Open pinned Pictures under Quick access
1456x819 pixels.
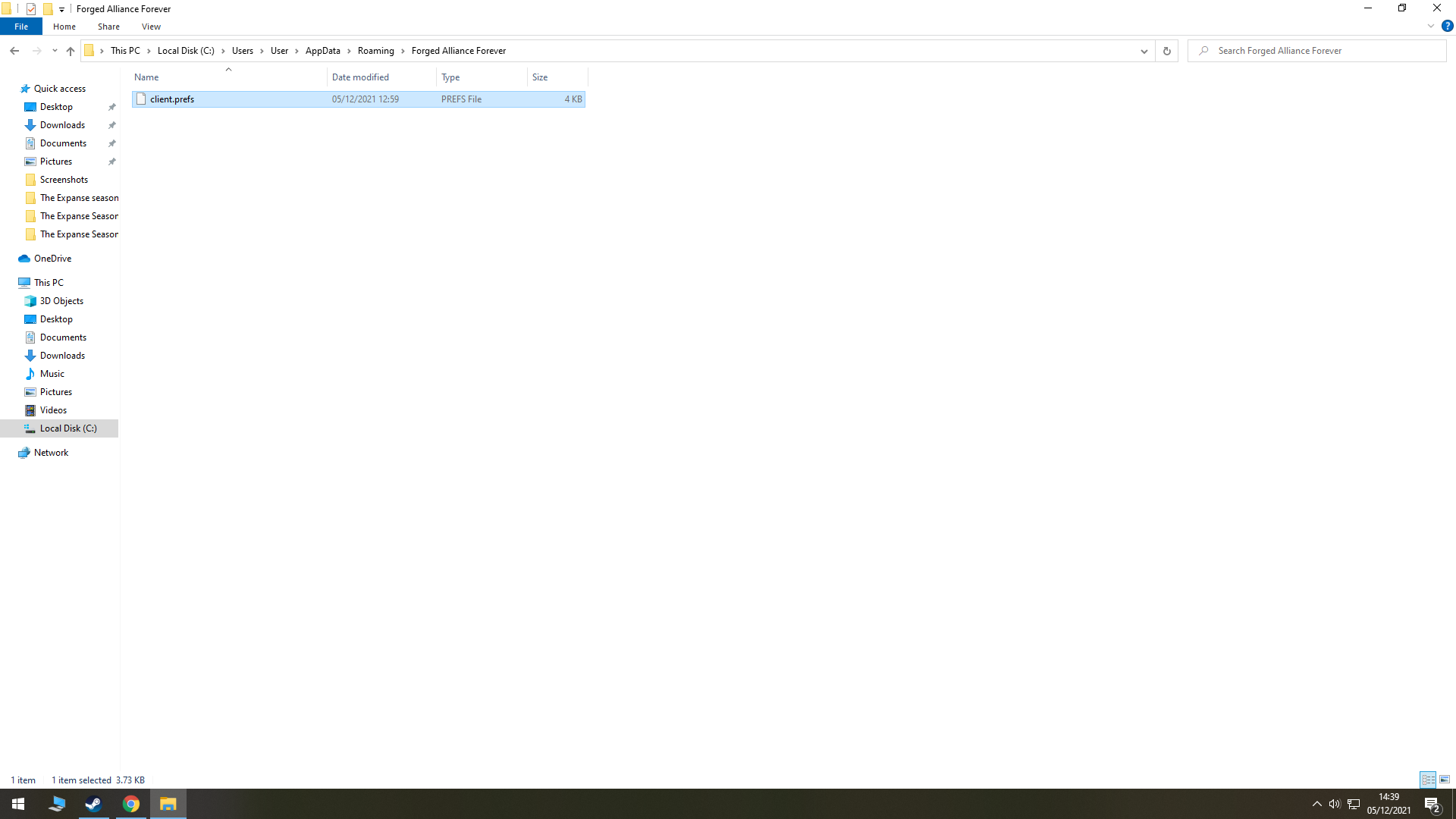point(56,162)
